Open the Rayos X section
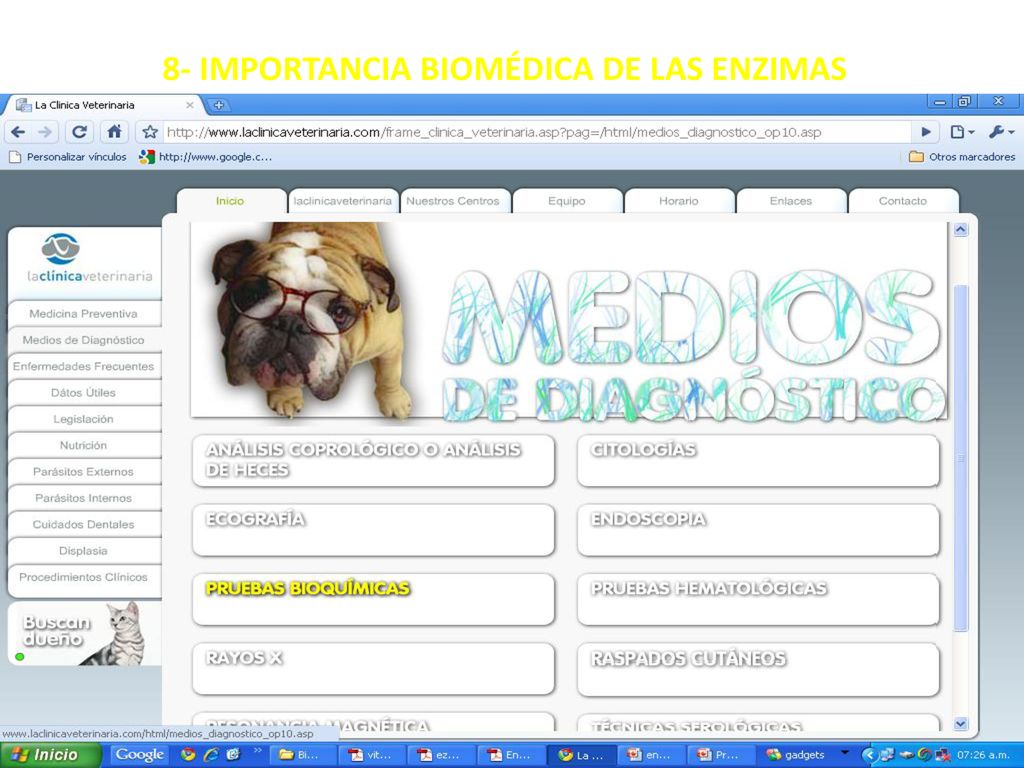This screenshot has width=1024, height=768. point(374,669)
